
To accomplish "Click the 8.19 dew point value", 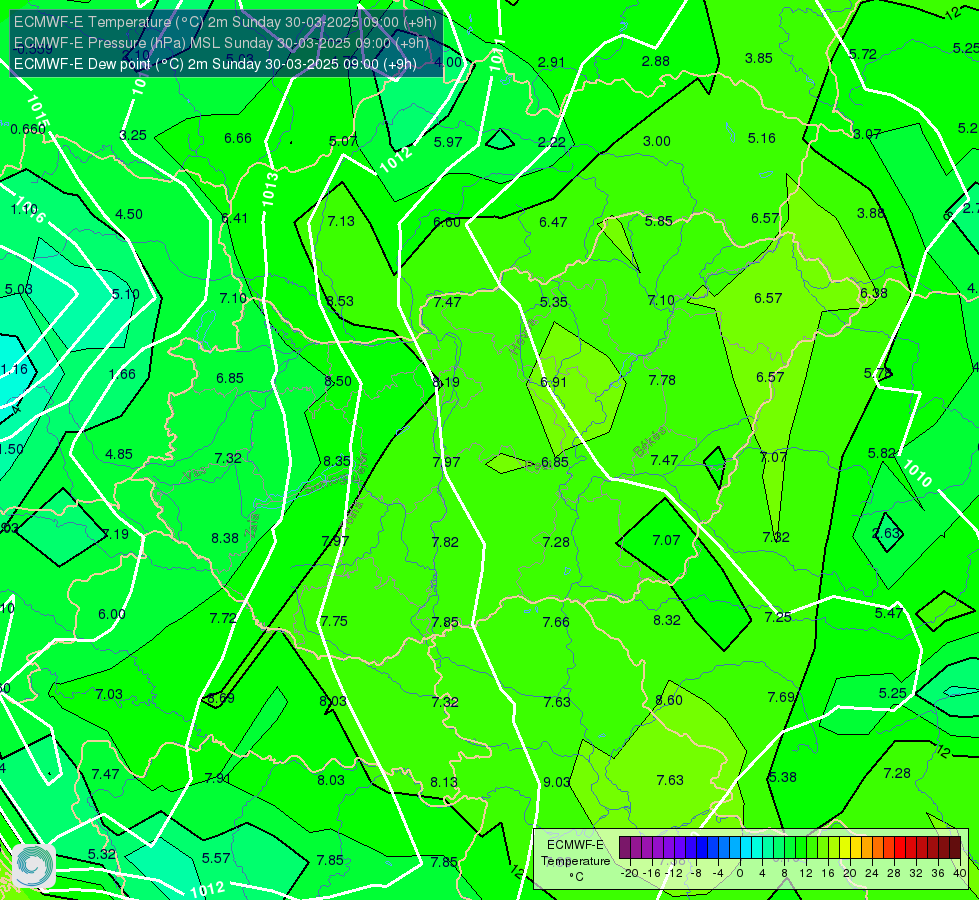I will tap(446, 382).
